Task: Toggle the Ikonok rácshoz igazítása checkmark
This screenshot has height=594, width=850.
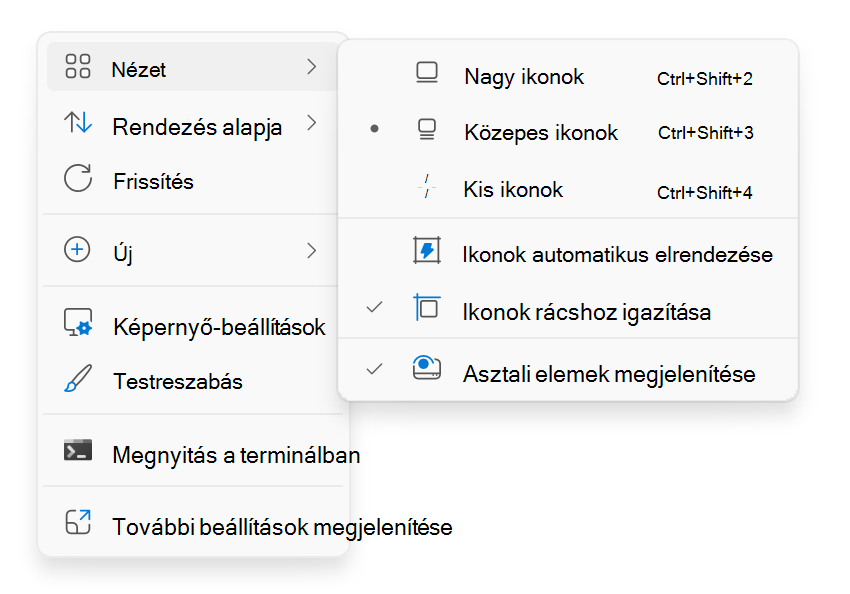Action: click(x=374, y=307)
